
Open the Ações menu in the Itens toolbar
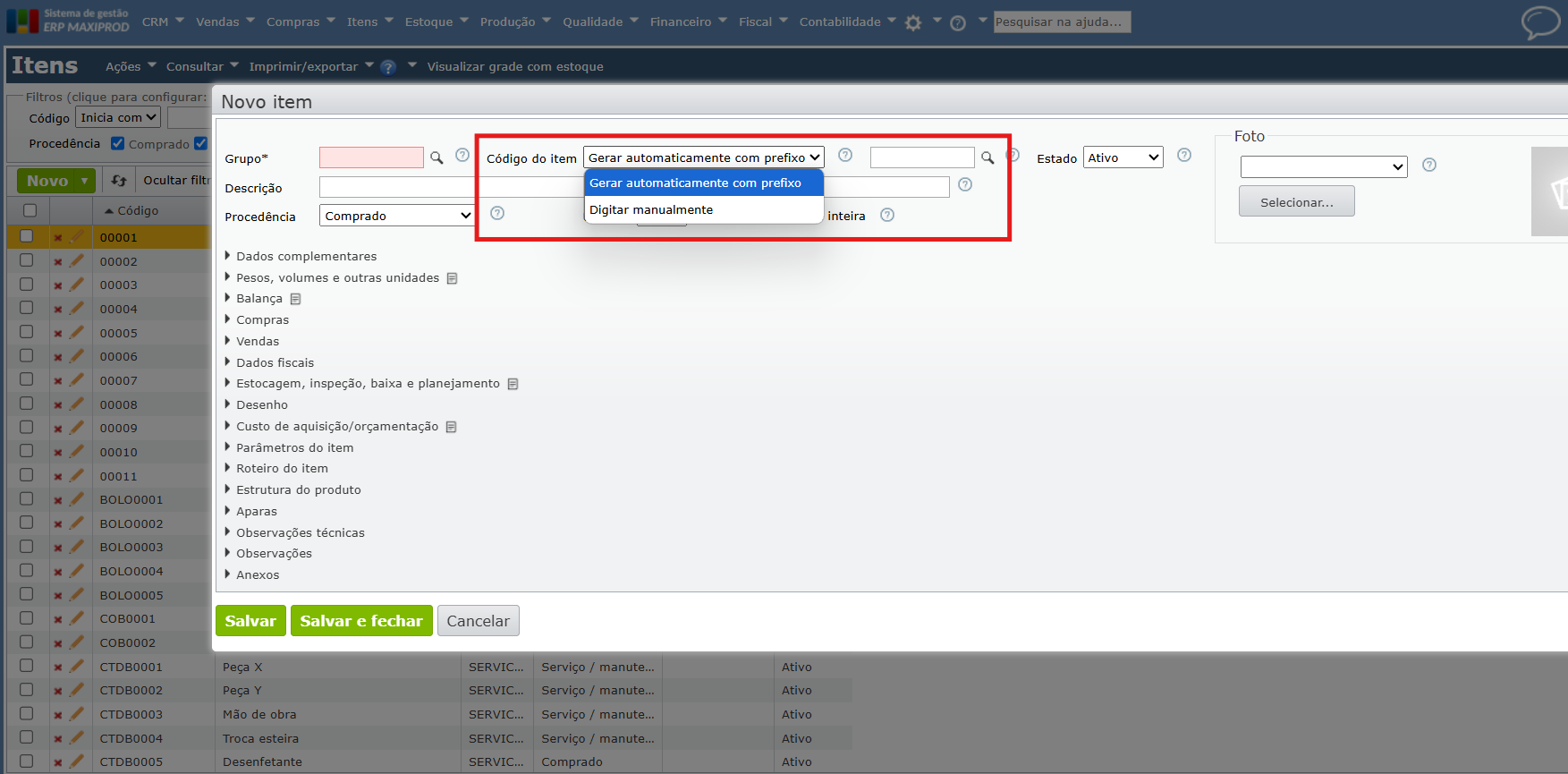(131, 66)
